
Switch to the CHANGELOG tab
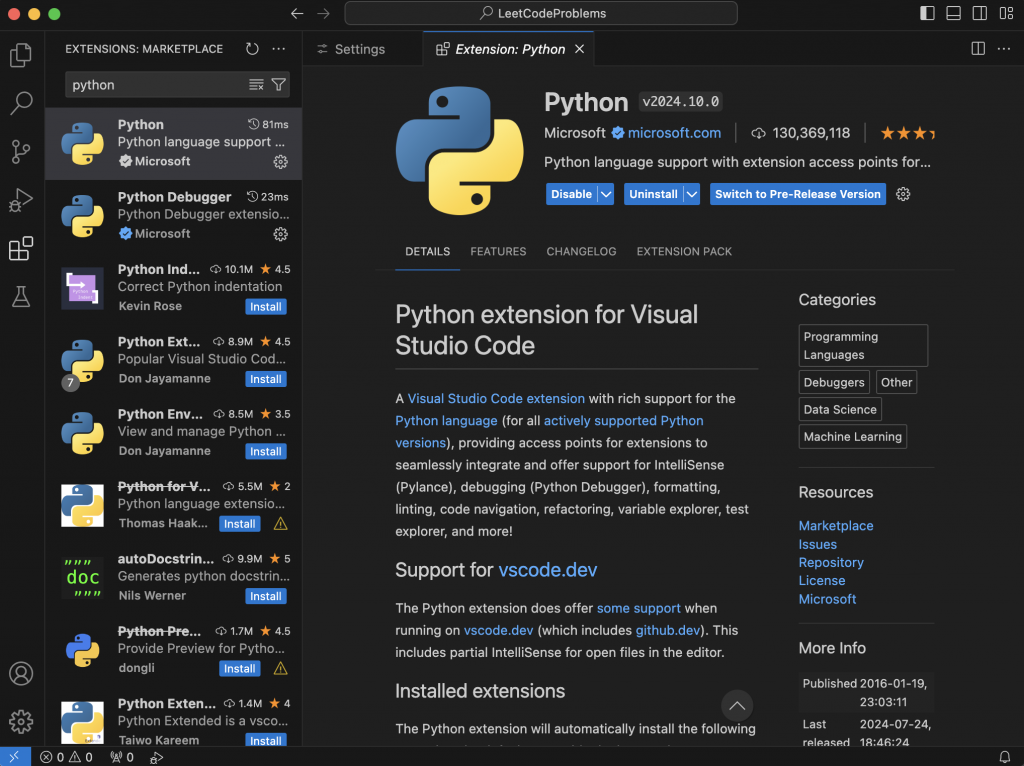[581, 252]
